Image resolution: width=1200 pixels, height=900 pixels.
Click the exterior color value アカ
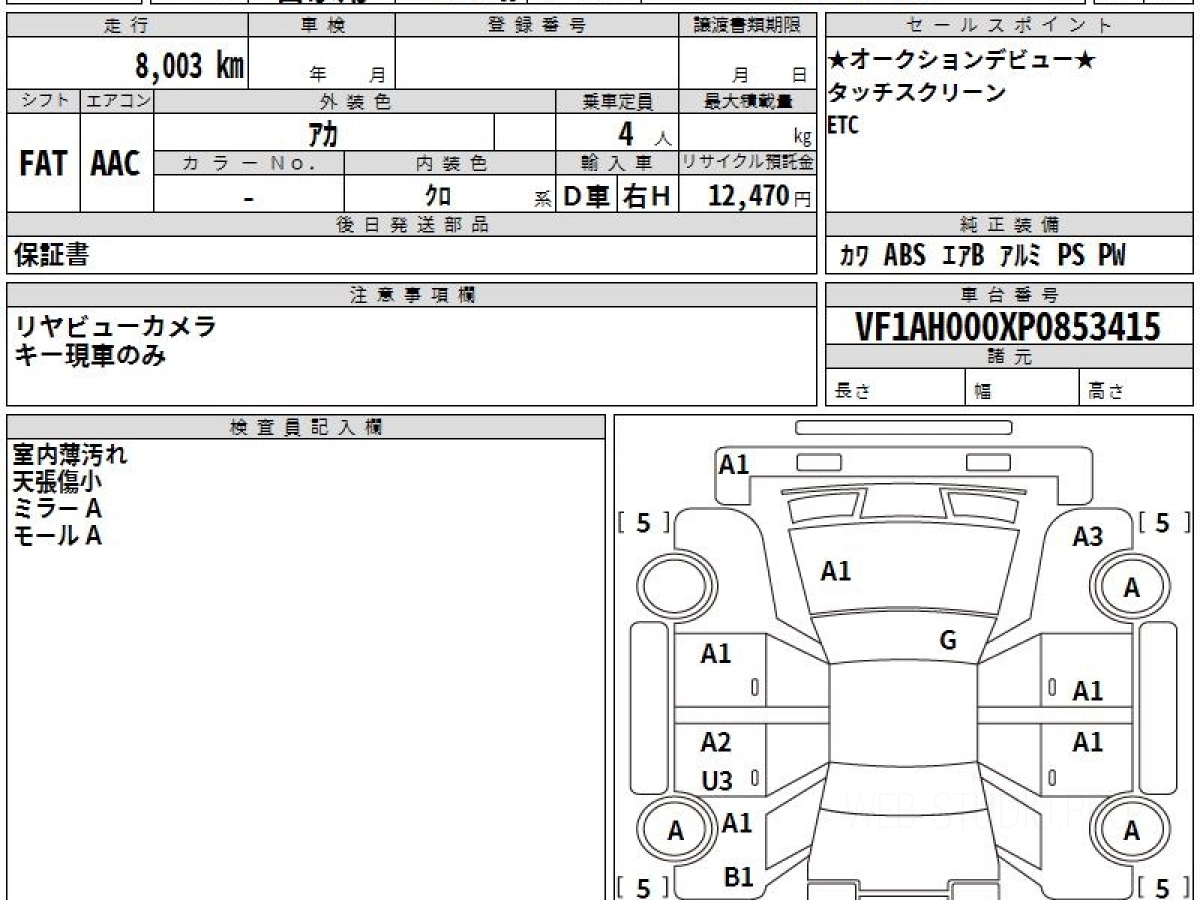324,133
